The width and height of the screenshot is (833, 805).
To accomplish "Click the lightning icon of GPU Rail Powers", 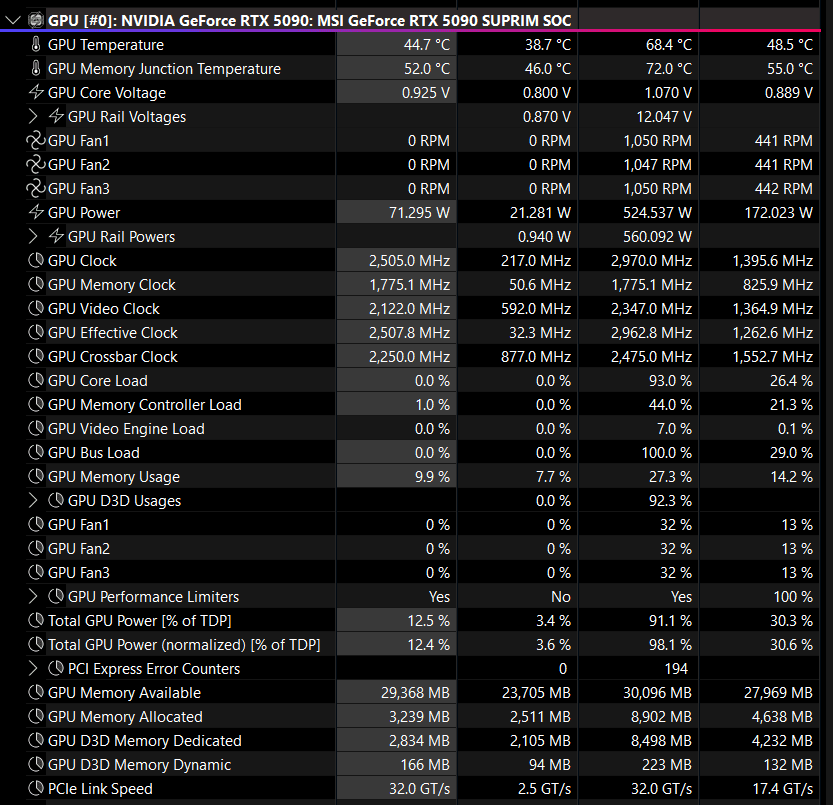I will point(56,236).
